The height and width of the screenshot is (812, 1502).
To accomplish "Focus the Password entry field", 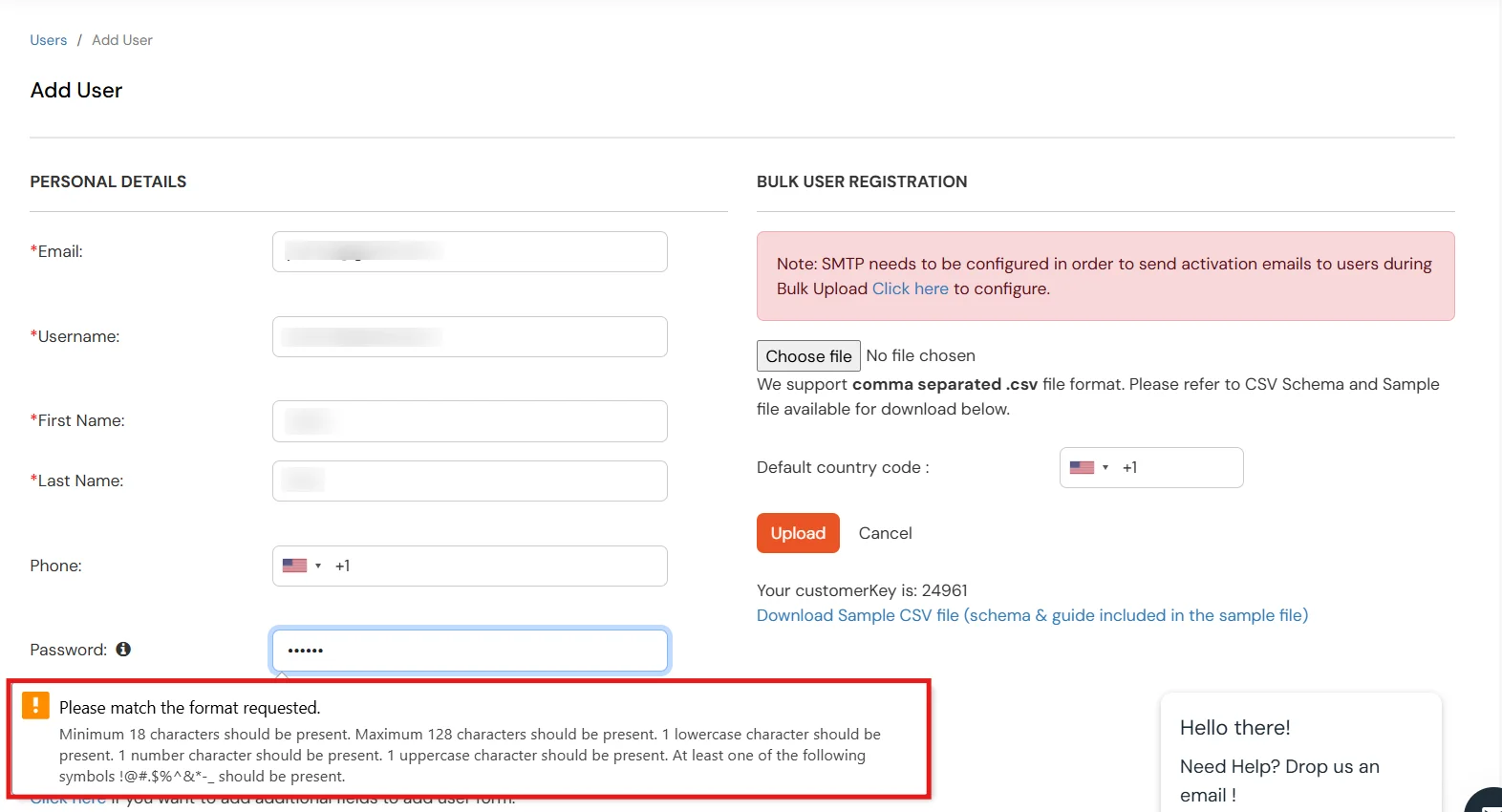I will 468,650.
